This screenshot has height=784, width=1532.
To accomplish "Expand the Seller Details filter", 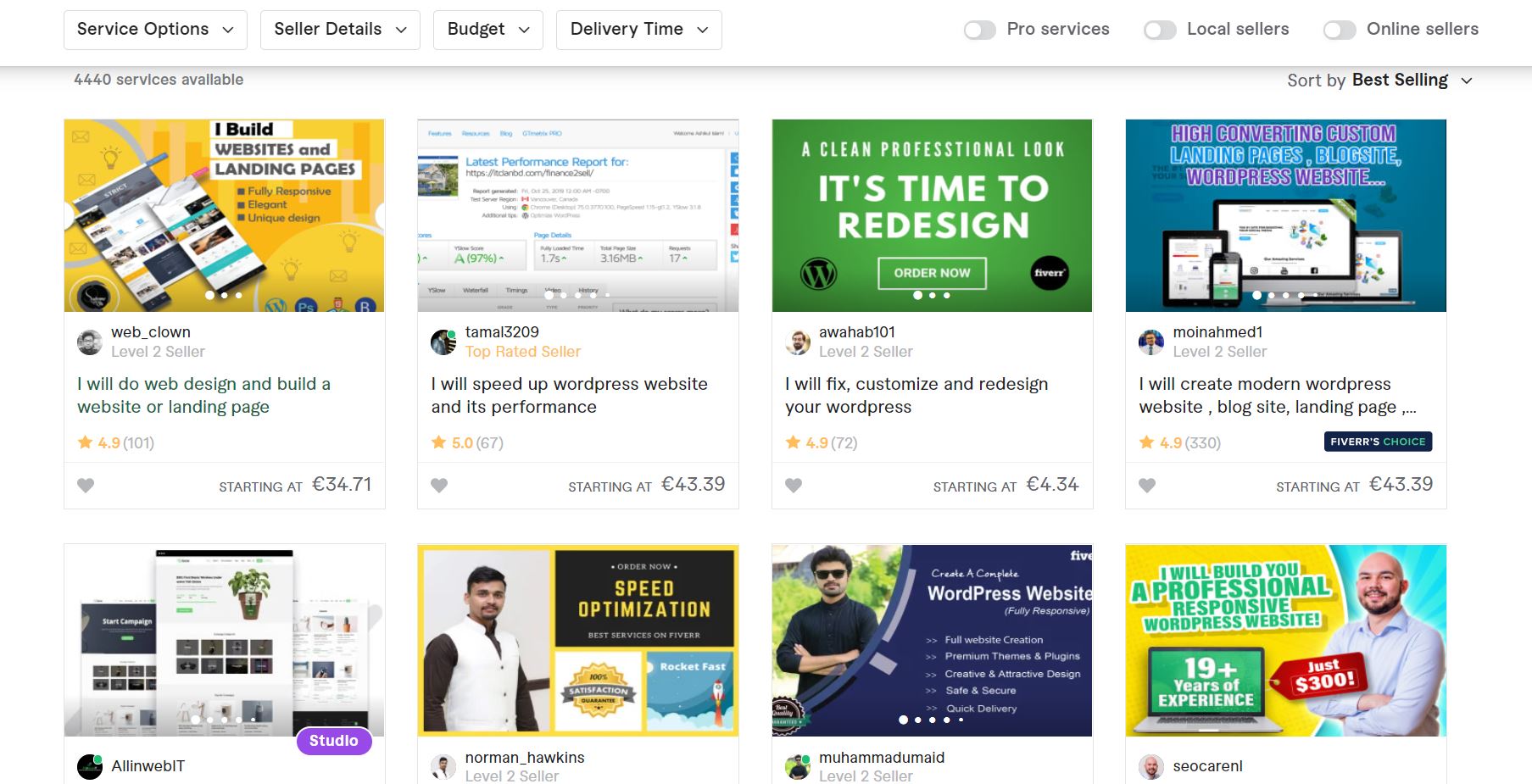I will tap(340, 30).
